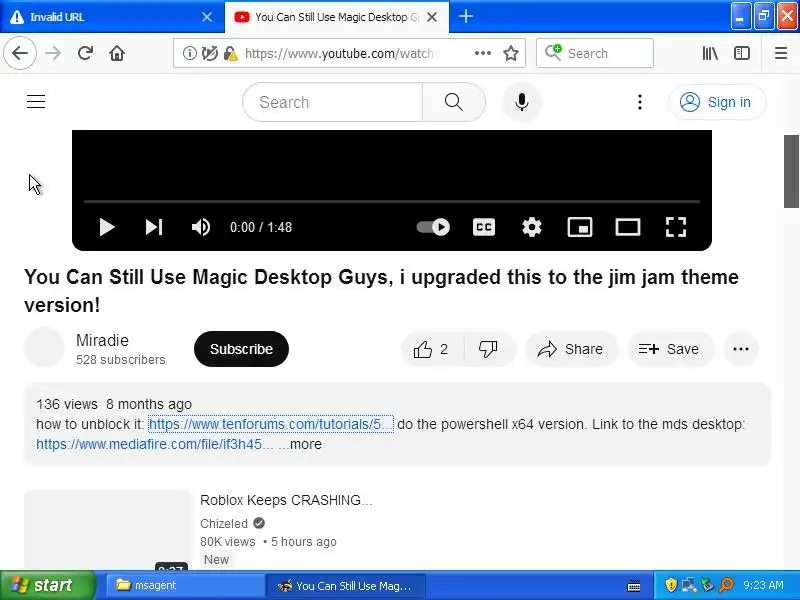Show site information icon in address bar

click(x=189, y=53)
